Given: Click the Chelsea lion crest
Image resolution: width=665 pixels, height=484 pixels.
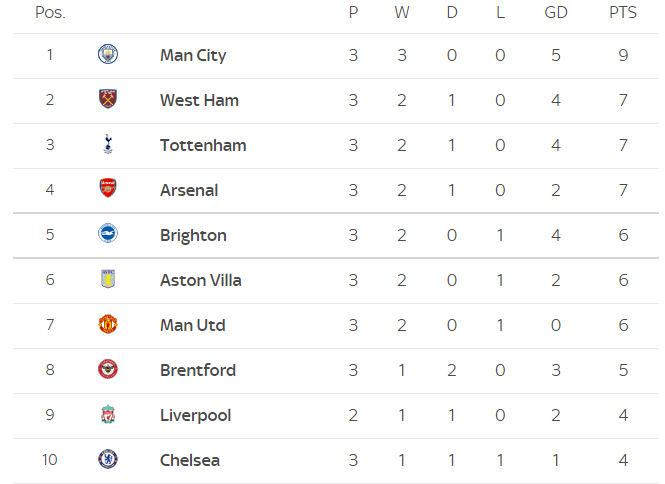Looking at the screenshot, I should 108,459.
